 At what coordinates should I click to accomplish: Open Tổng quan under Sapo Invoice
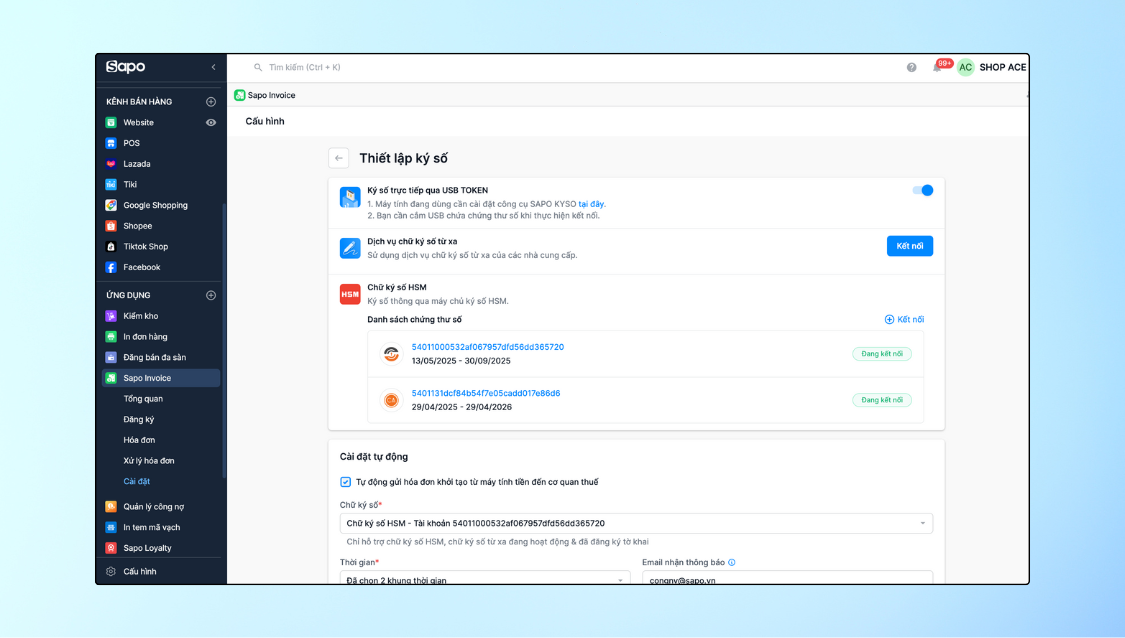tap(143, 399)
